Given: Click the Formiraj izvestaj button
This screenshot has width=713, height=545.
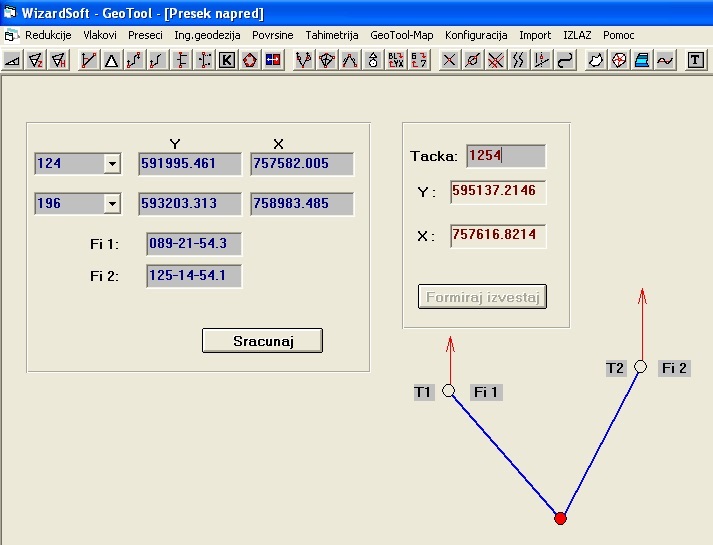Looking at the screenshot, I should pyautogui.click(x=482, y=297).
